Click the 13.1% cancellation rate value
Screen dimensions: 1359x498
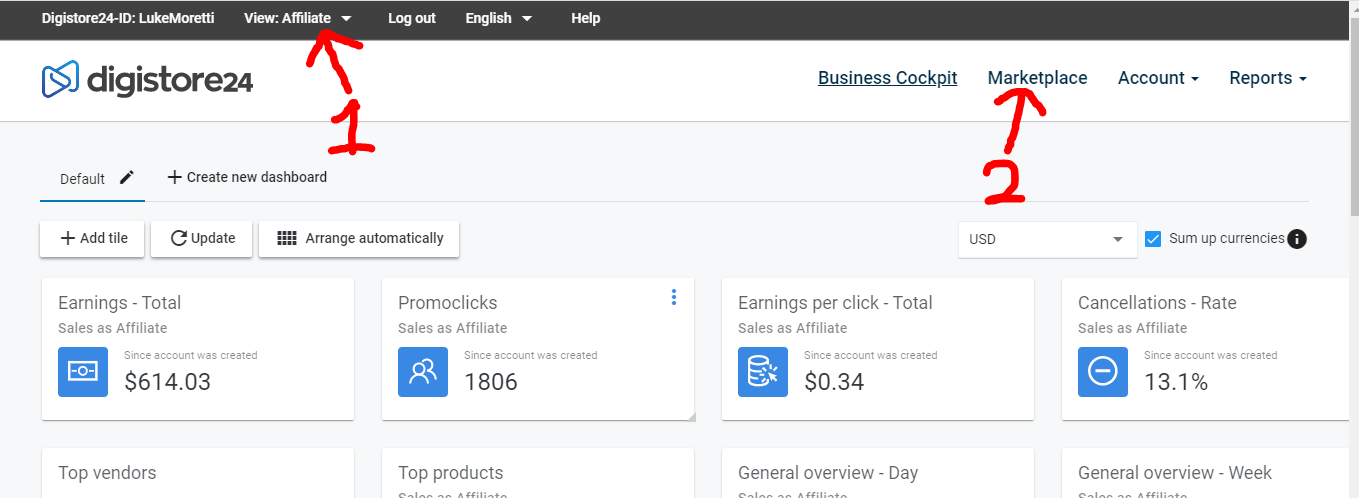pos(1176,381)
